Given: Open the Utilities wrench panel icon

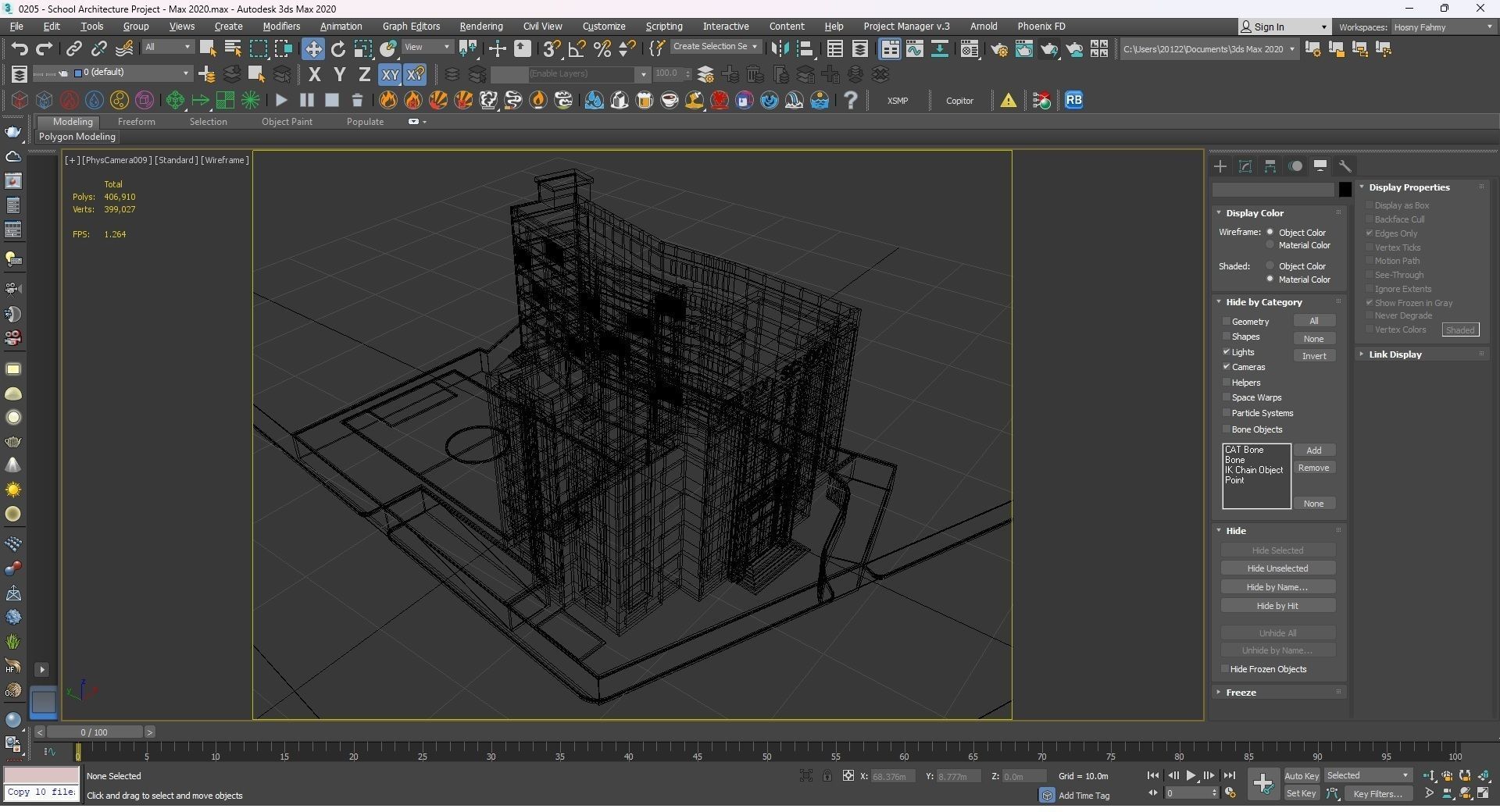Looking at the screenshot, I should pos(1345,166).
